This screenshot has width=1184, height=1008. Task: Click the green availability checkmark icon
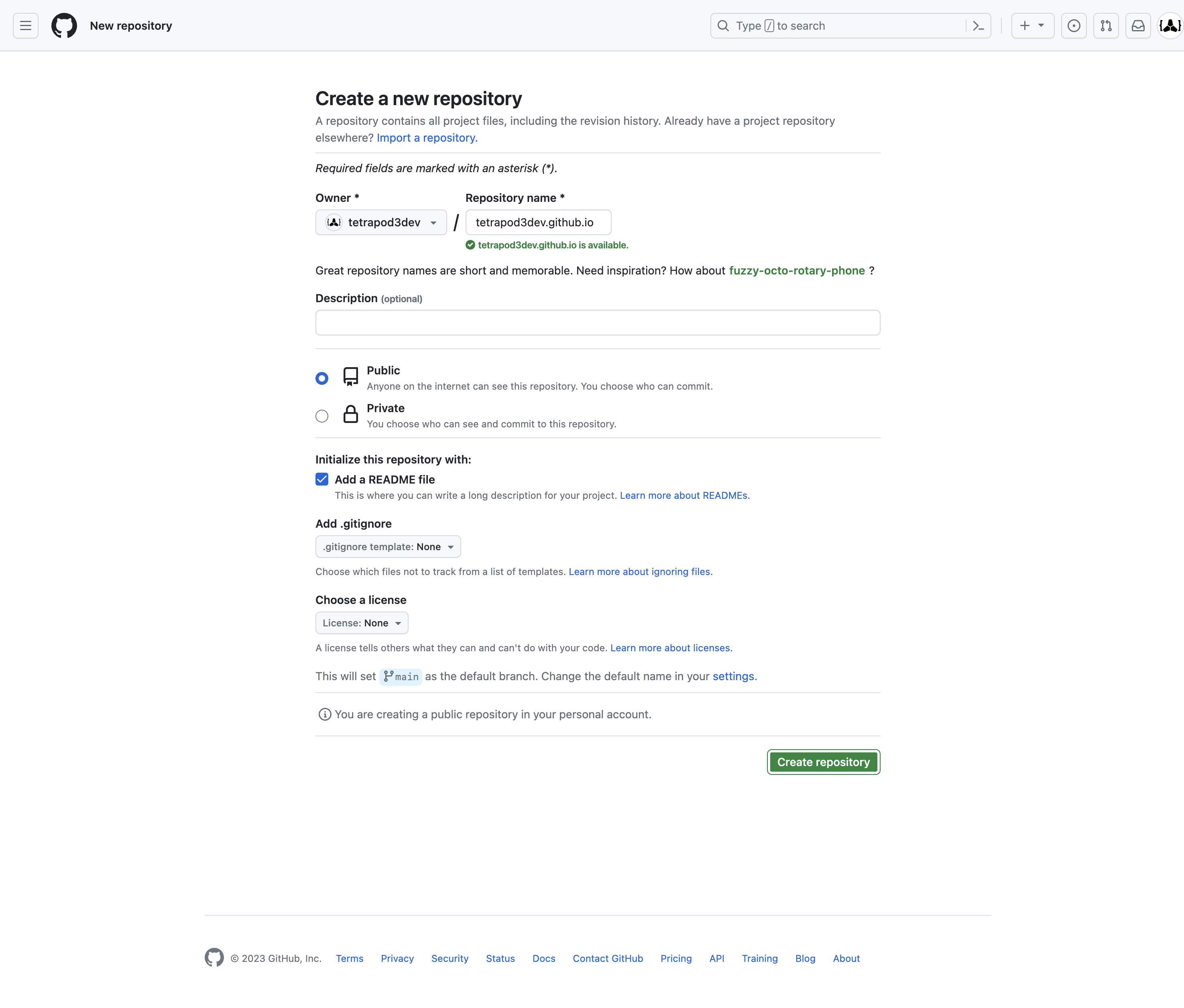coord(470,245)
